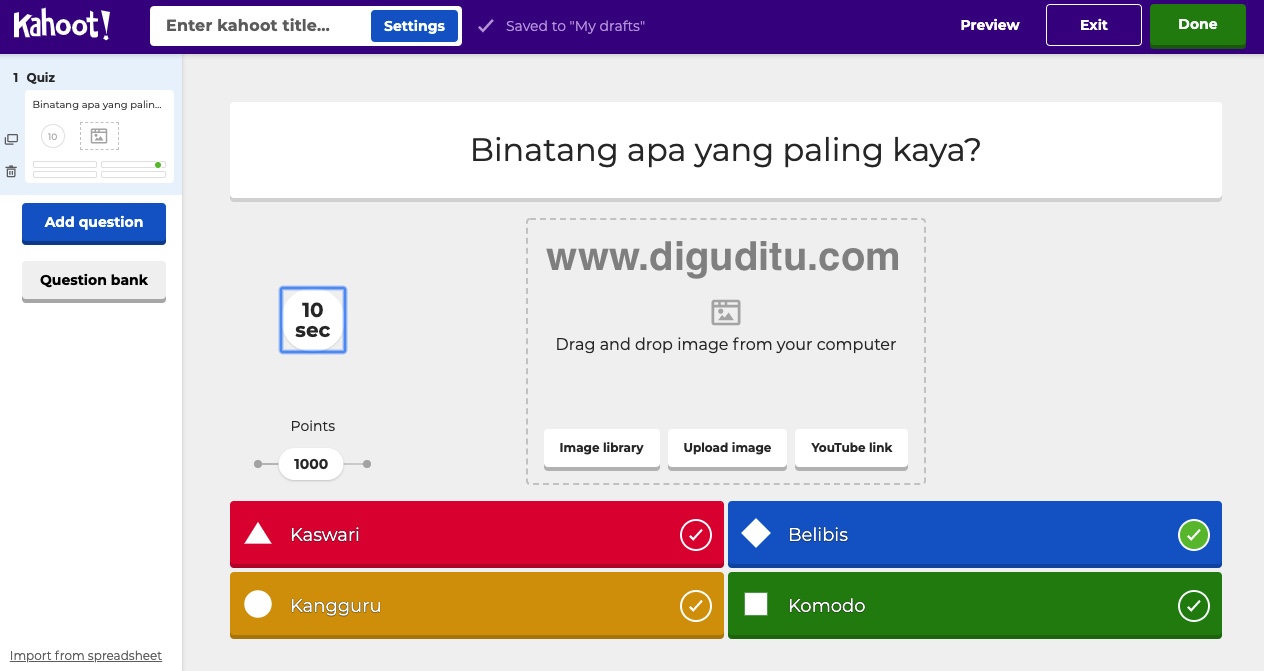
Task: Click the kahoot title input field
Action: [260, 25]
